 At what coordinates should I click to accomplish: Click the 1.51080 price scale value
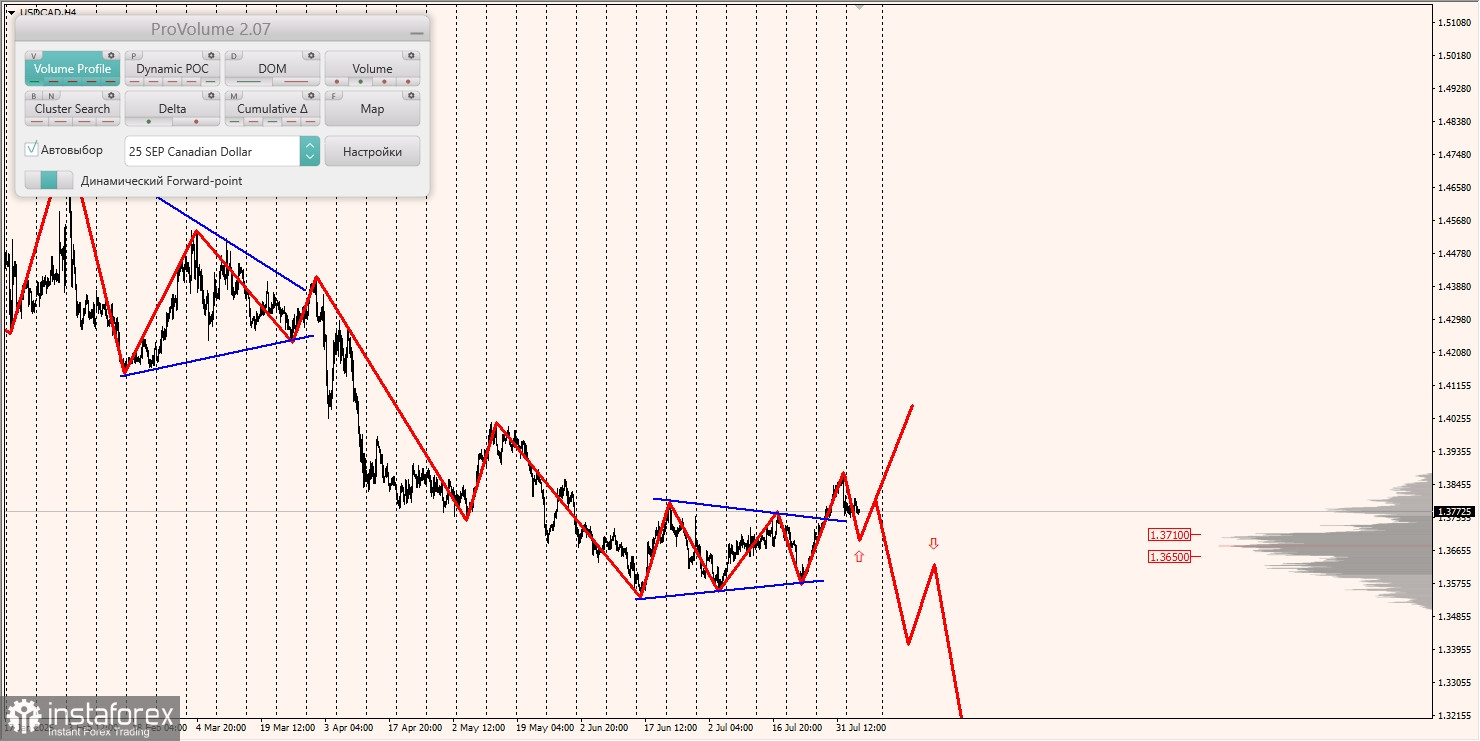(x=1455, y=22)
